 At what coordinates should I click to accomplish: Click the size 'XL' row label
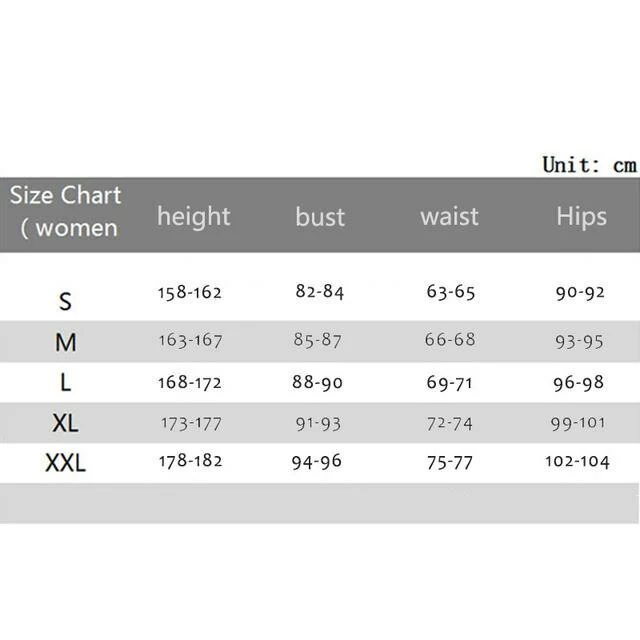pos(66,423)
